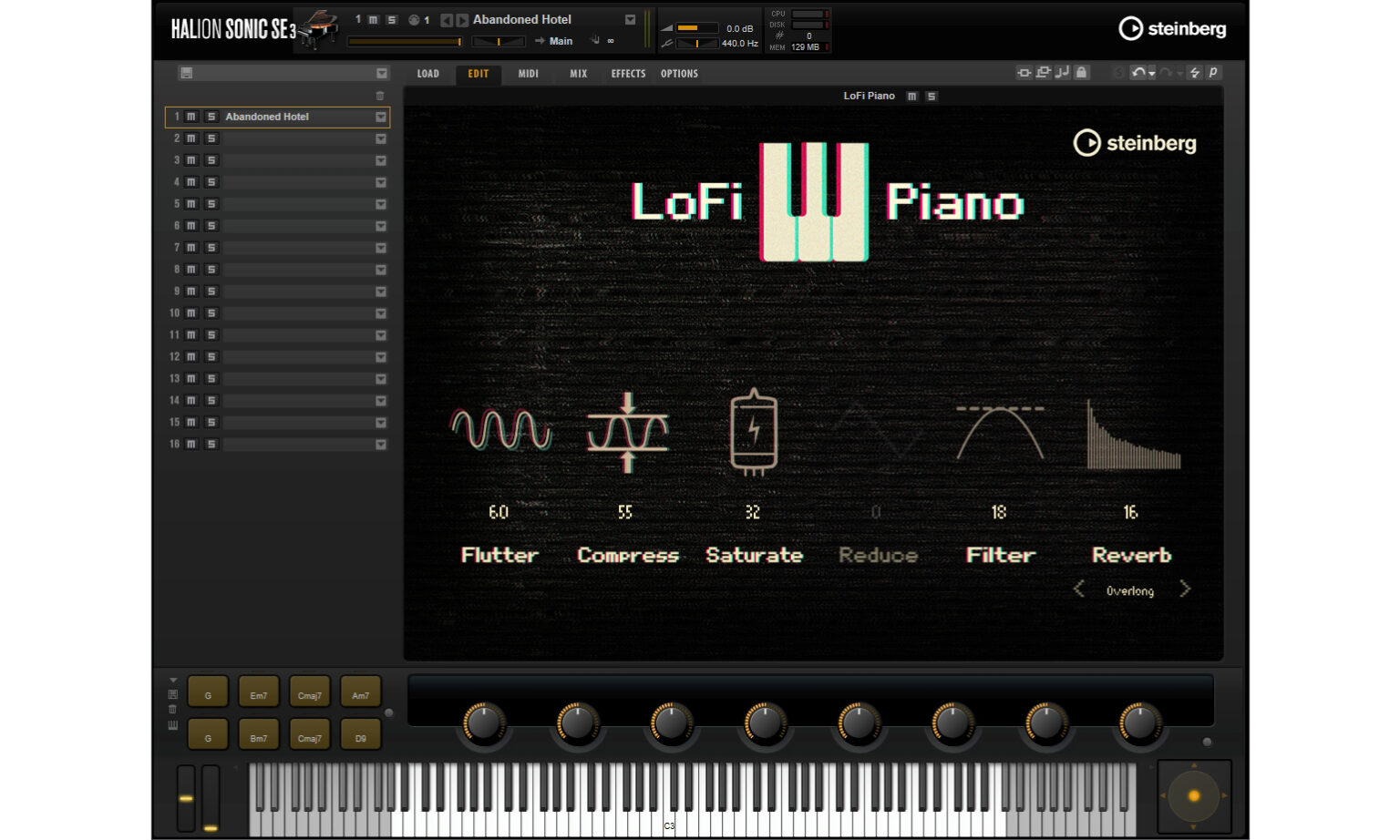Screen dimensions: 1400x840
Task: Click the lock icon in toolbar
Action: pos(1081,73)
